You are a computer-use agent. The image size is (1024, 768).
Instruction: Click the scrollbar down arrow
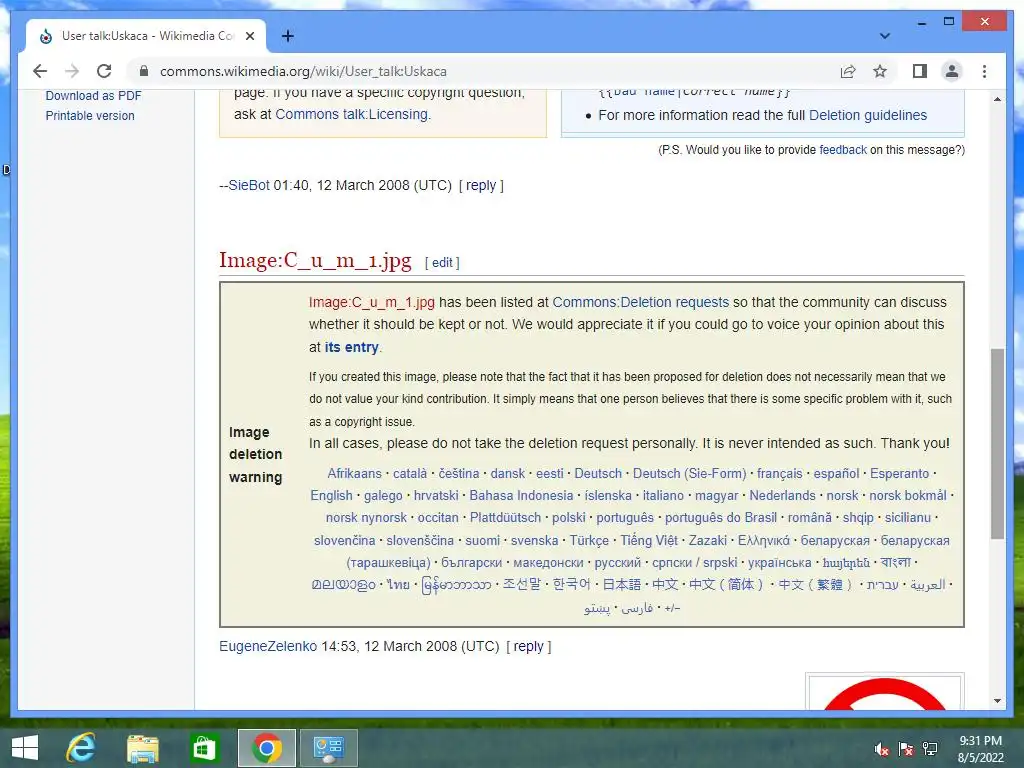997,701
